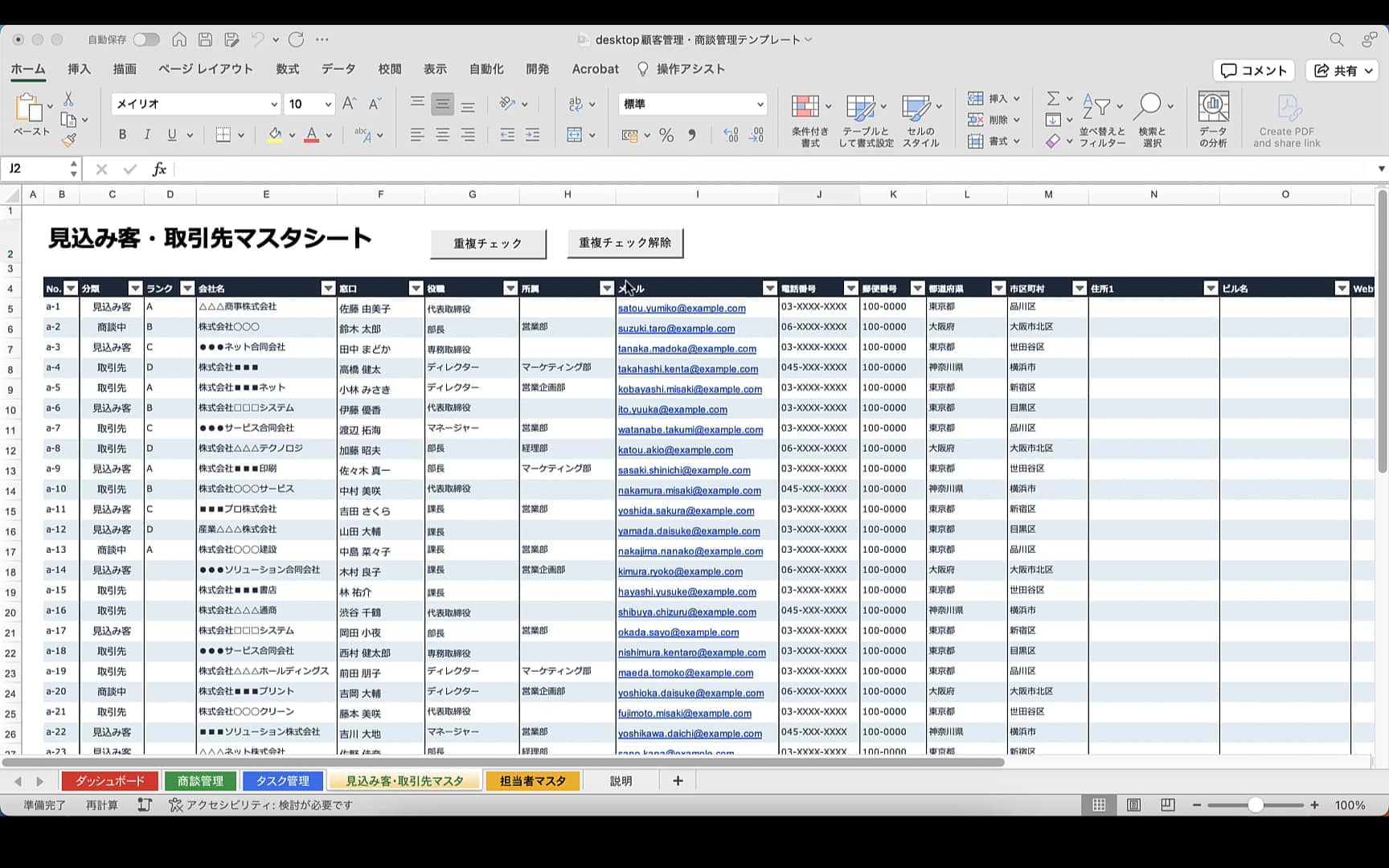Click the Italic formatting icon
Image resolution: width=1389 pixels, height=868 pixels.
pos(147,135)
